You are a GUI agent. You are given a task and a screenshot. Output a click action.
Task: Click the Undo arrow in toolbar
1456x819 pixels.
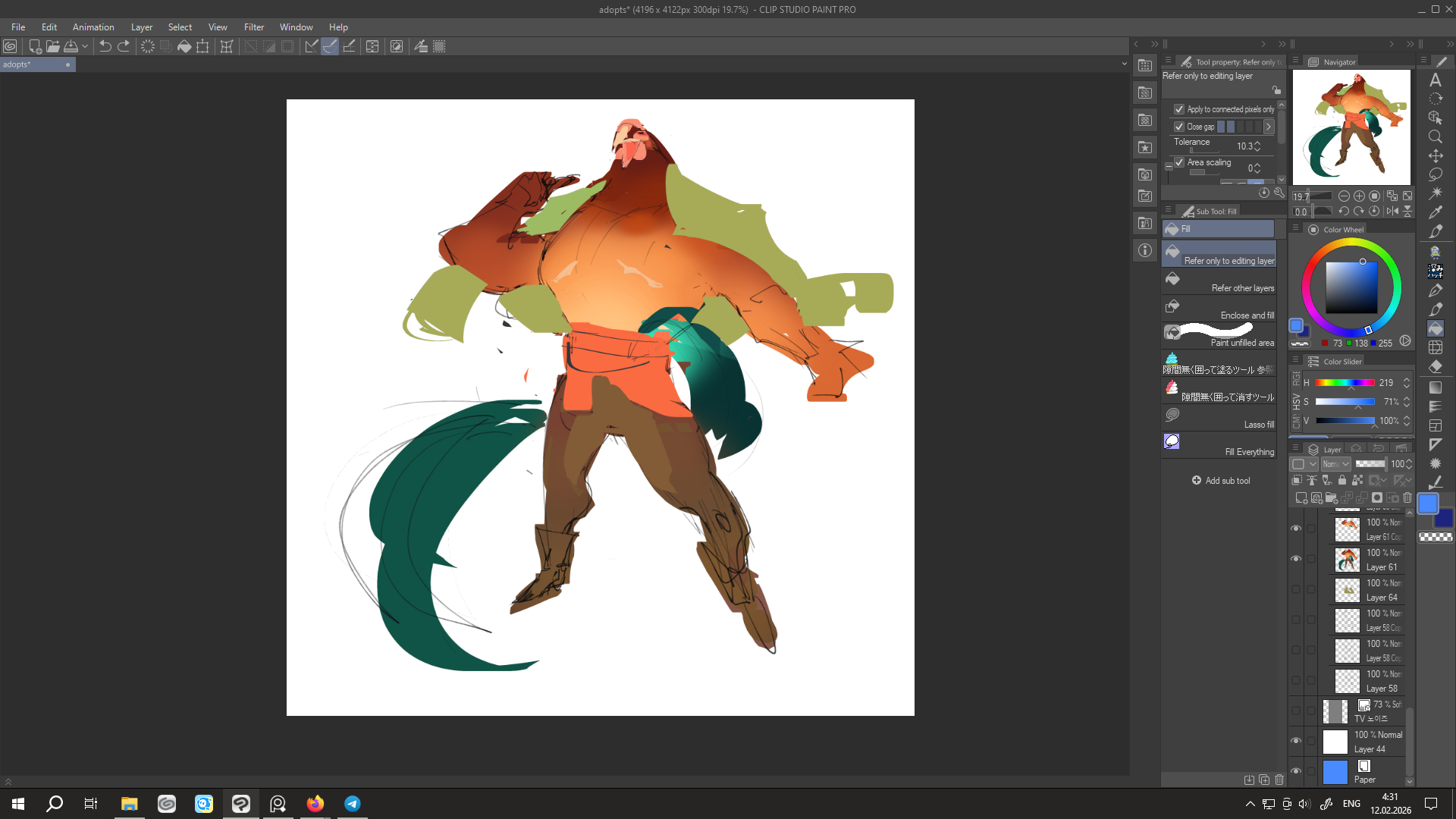click(105, 46)
